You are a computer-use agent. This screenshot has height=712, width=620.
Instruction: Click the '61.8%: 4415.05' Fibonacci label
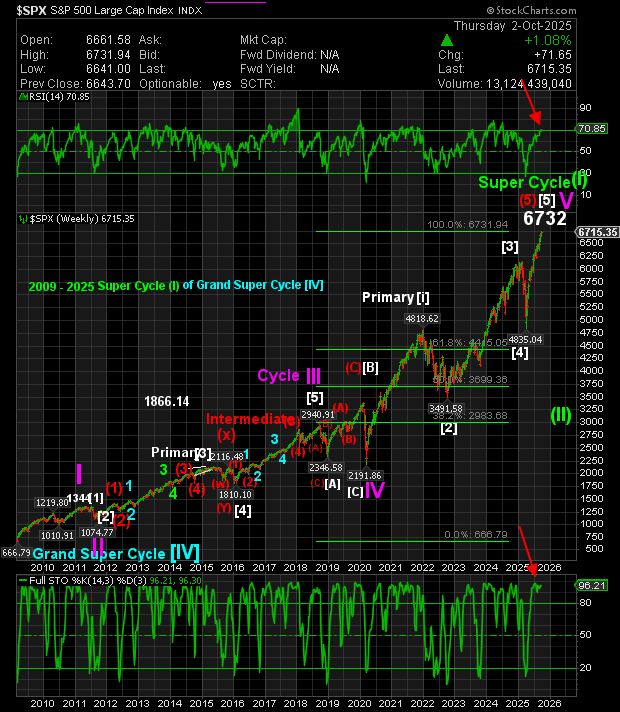tap(469, 342)
